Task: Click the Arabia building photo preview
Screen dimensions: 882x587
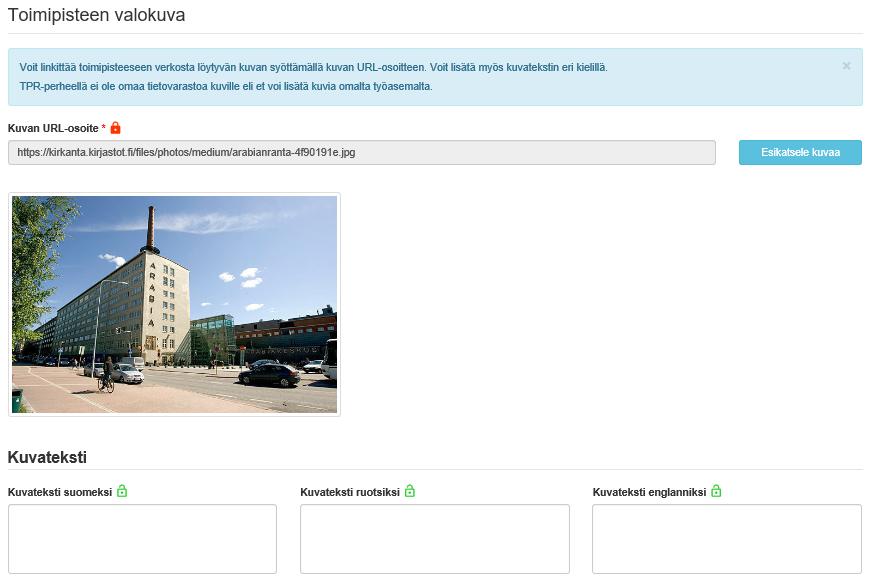Action: (174, 304)
